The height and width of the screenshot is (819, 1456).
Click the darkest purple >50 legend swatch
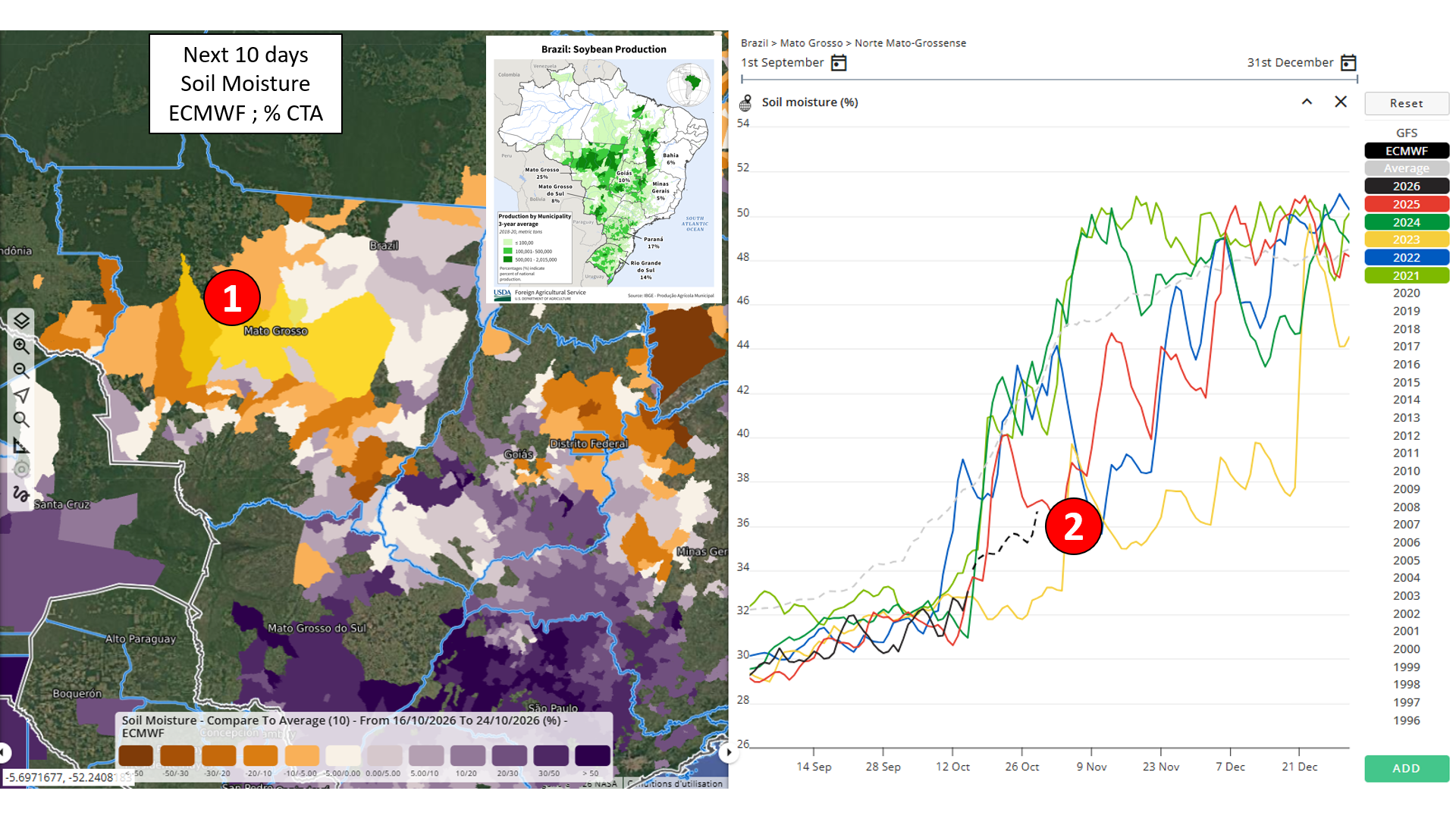click(592, 756)
